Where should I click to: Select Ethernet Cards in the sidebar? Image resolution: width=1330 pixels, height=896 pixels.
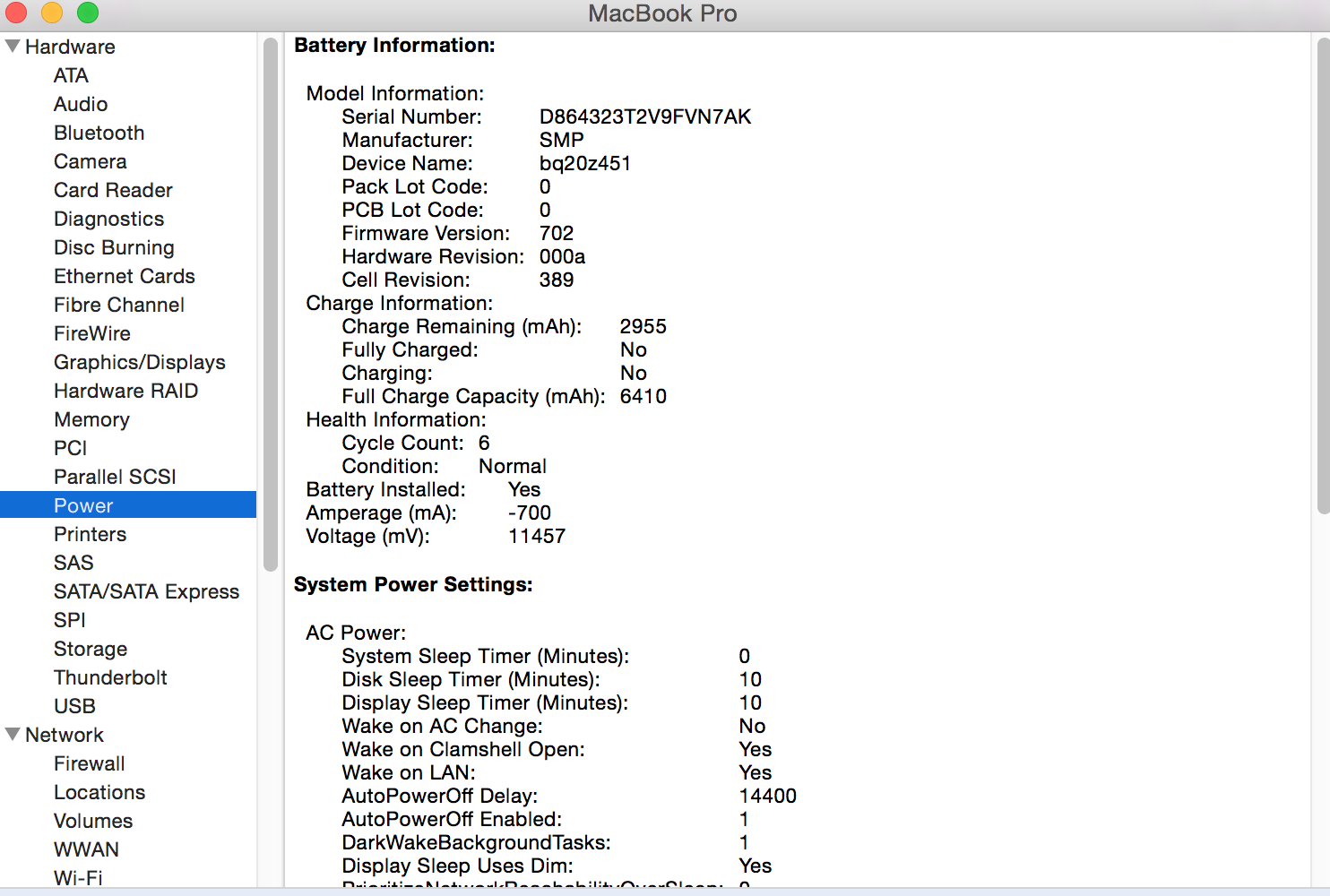click(124, 276)
